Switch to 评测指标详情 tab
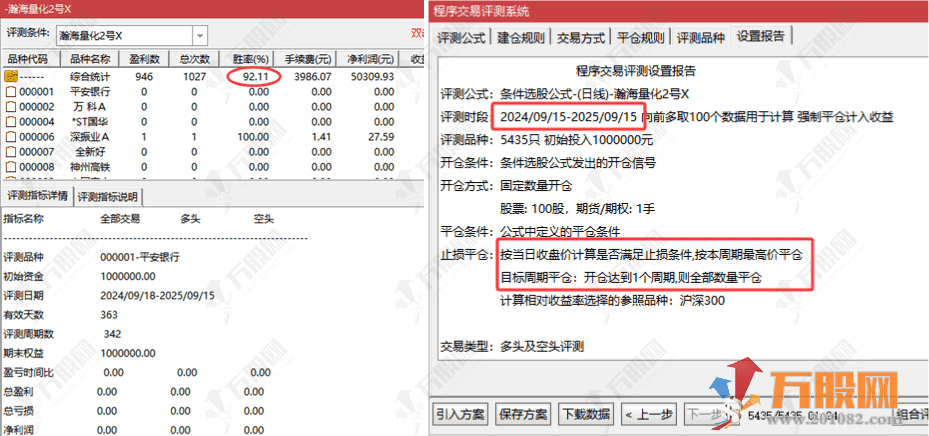929x436 pixels. [x=37, y=196]
